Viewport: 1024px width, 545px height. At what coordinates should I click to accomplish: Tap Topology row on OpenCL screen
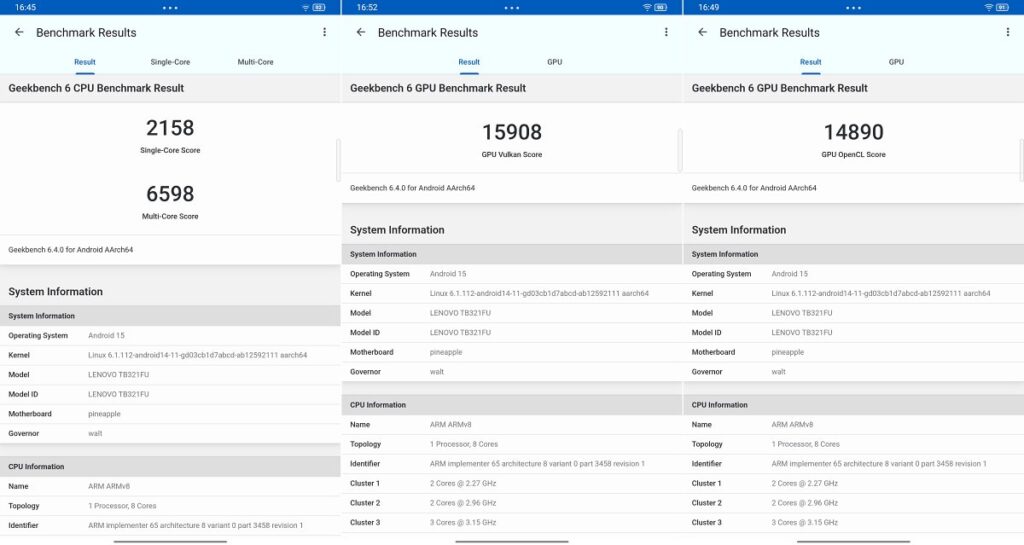854,444
